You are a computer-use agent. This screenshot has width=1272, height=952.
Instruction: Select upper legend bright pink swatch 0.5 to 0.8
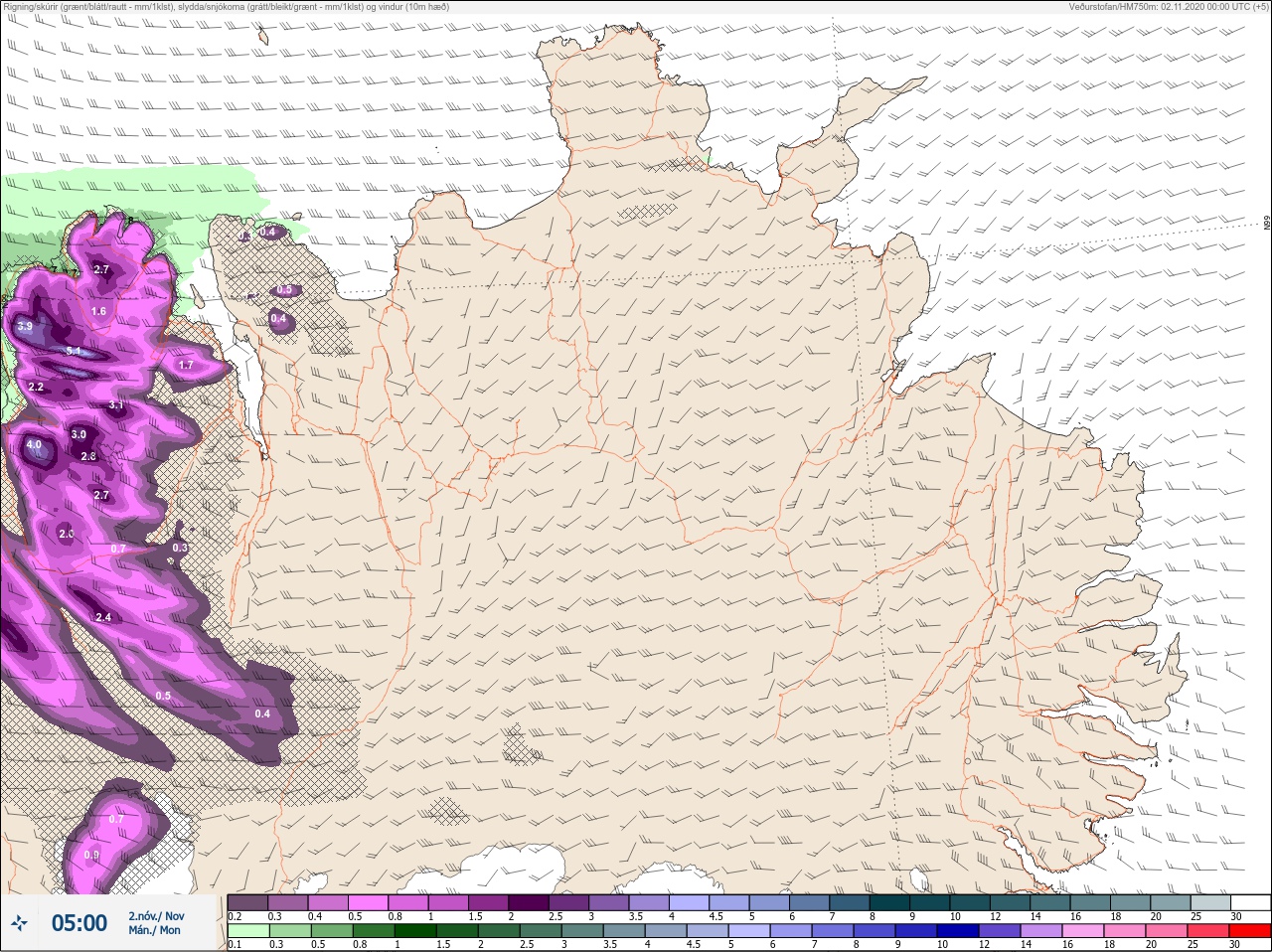369,902
